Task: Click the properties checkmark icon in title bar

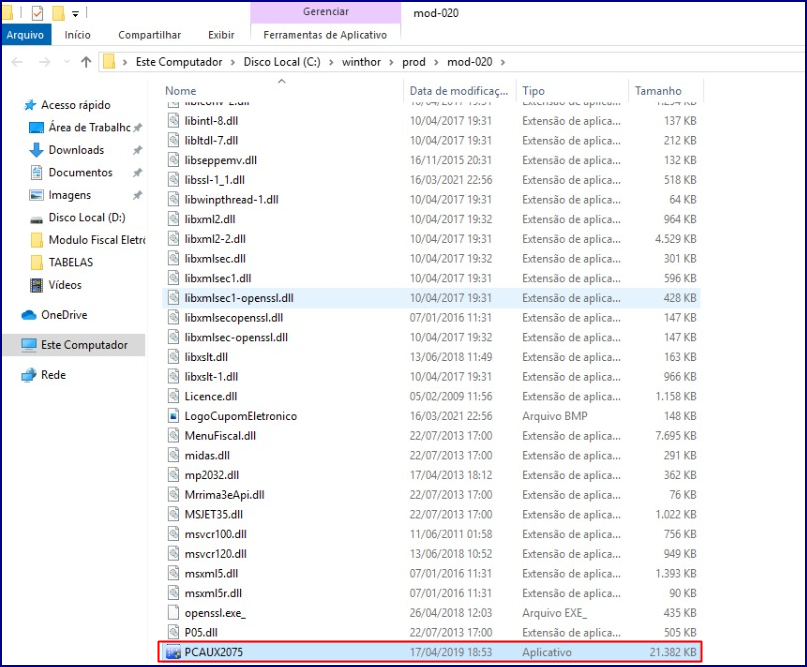Action: tap(37, 13)
